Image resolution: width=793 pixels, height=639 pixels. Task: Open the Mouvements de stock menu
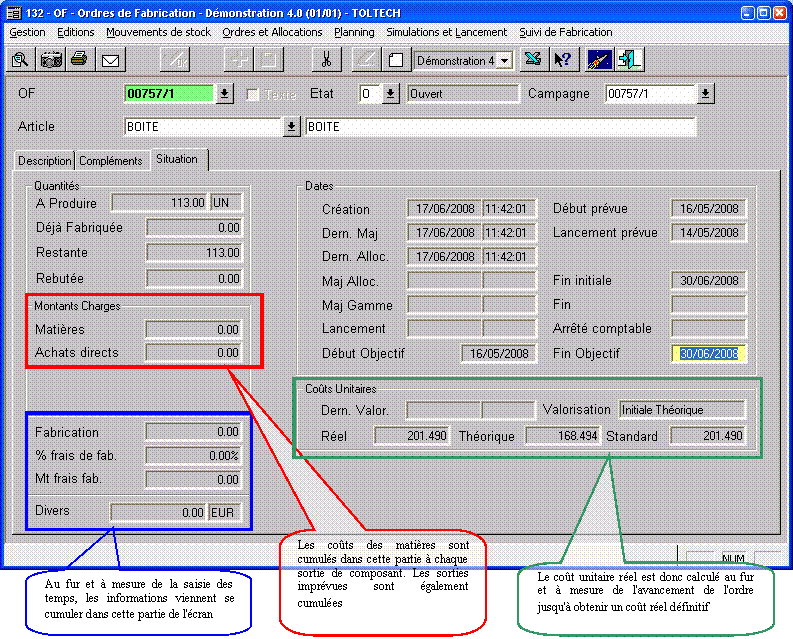coord(158,32)
